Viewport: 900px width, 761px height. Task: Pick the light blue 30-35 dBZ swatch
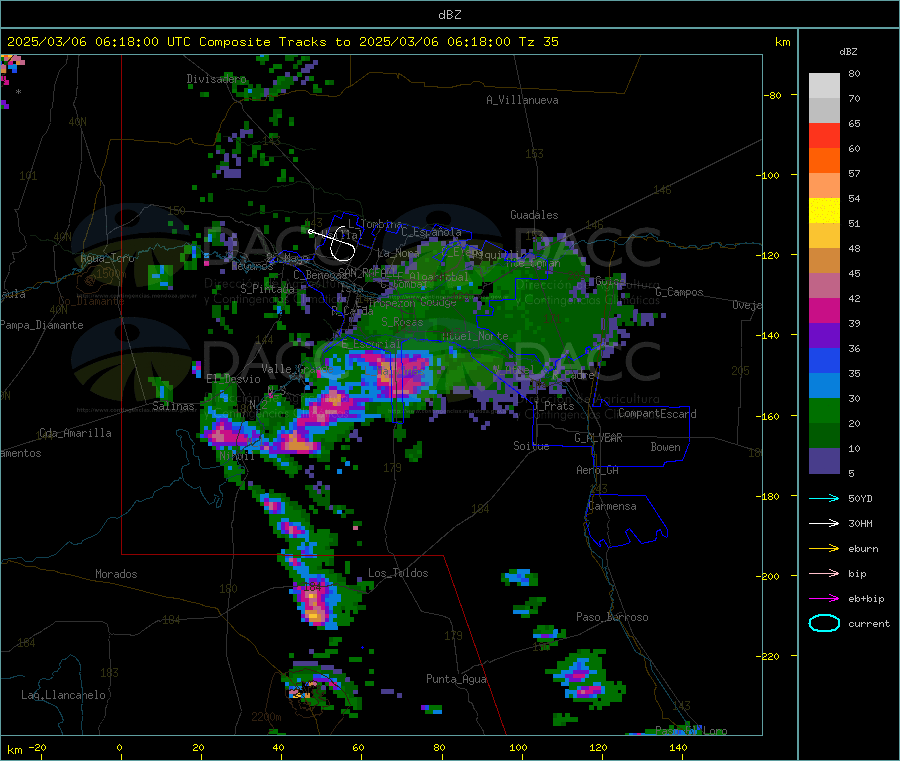tap(824, 386)
